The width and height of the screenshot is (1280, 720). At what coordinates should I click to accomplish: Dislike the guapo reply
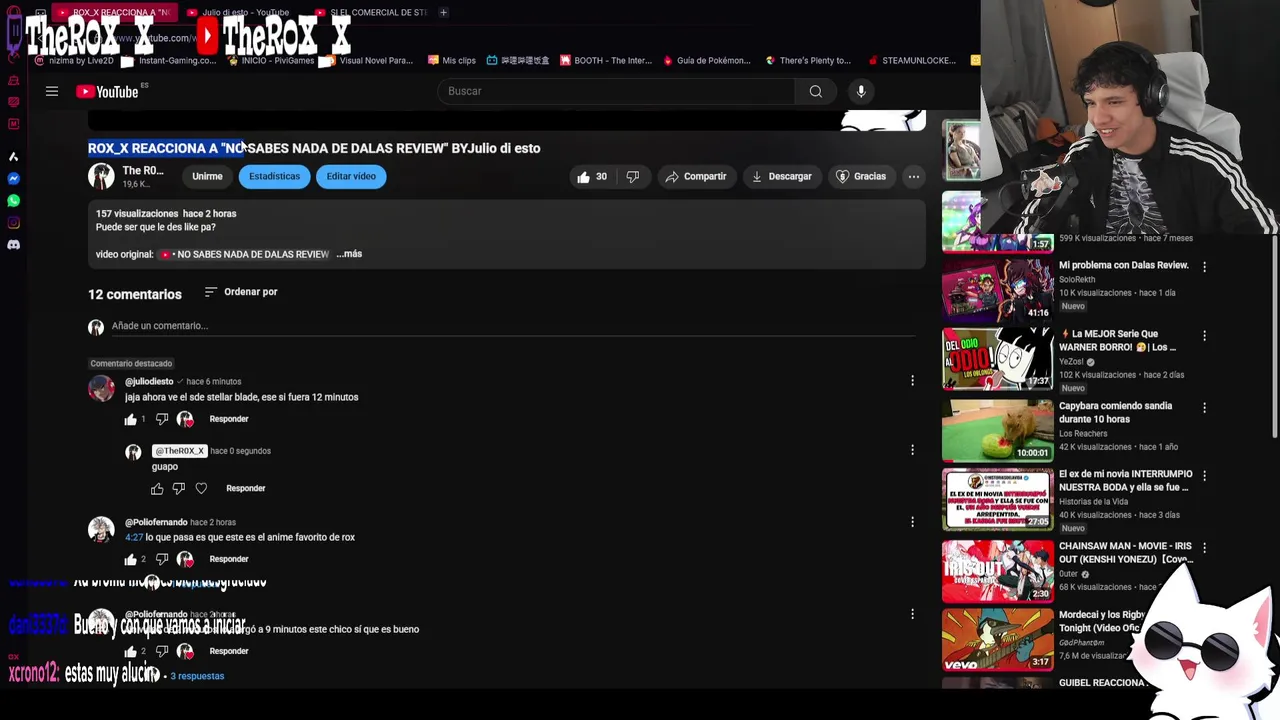pos(179,488)
